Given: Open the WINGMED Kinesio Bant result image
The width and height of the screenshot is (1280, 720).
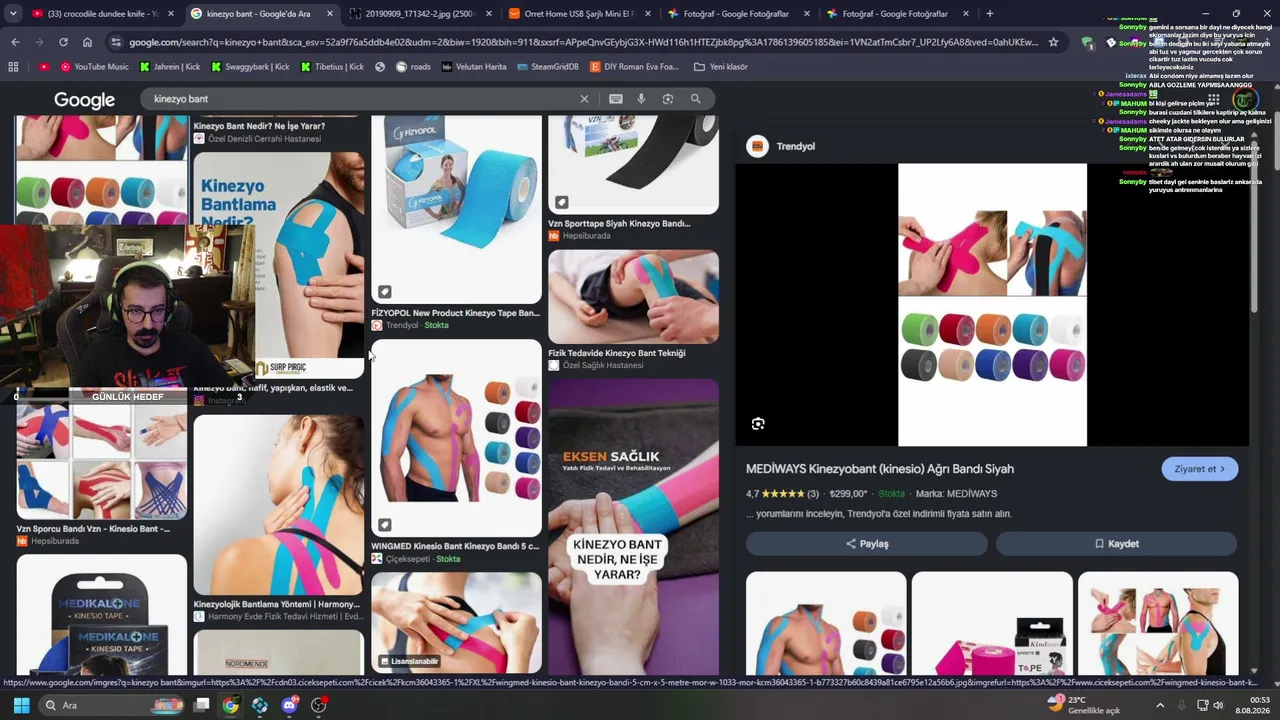Looking at the screenshot, I should 456,438.
